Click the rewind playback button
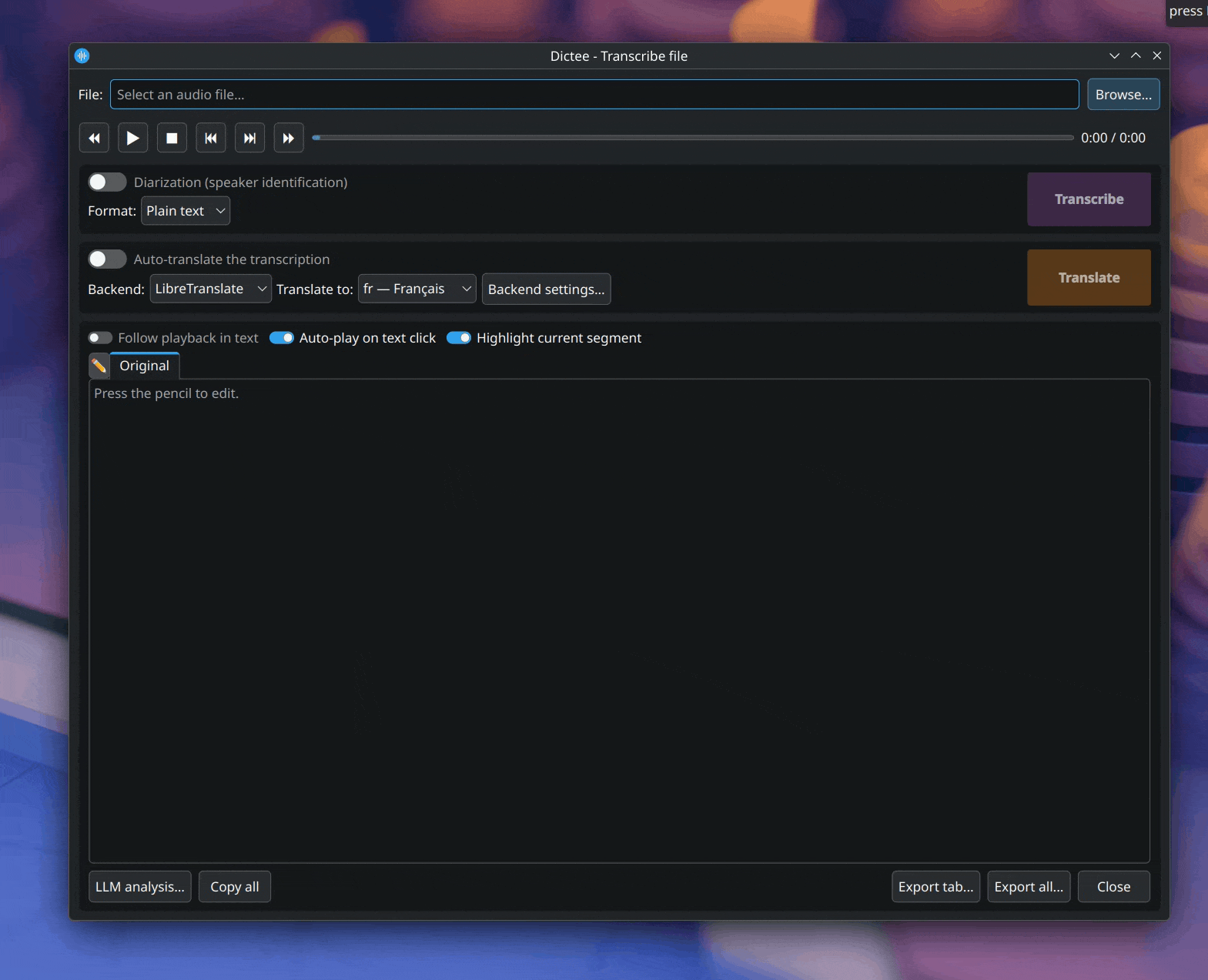 click(94, 138)
